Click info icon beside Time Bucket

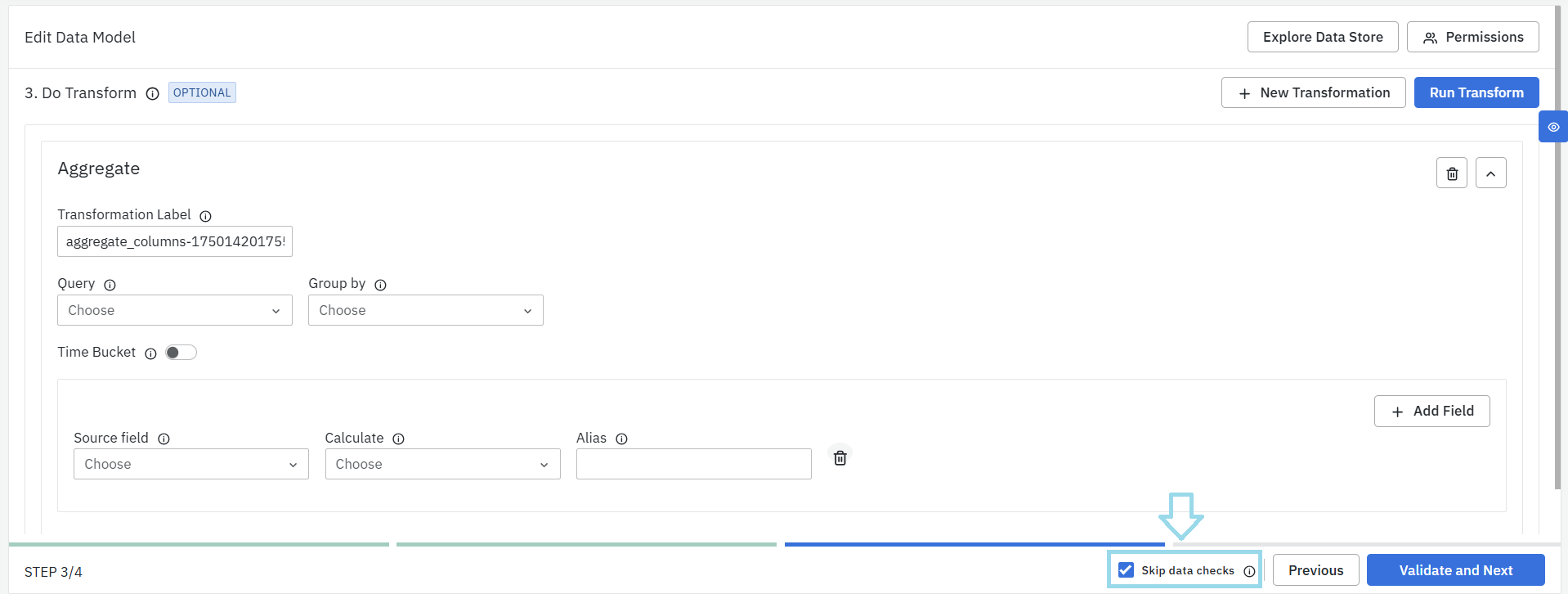click(150, 353)
